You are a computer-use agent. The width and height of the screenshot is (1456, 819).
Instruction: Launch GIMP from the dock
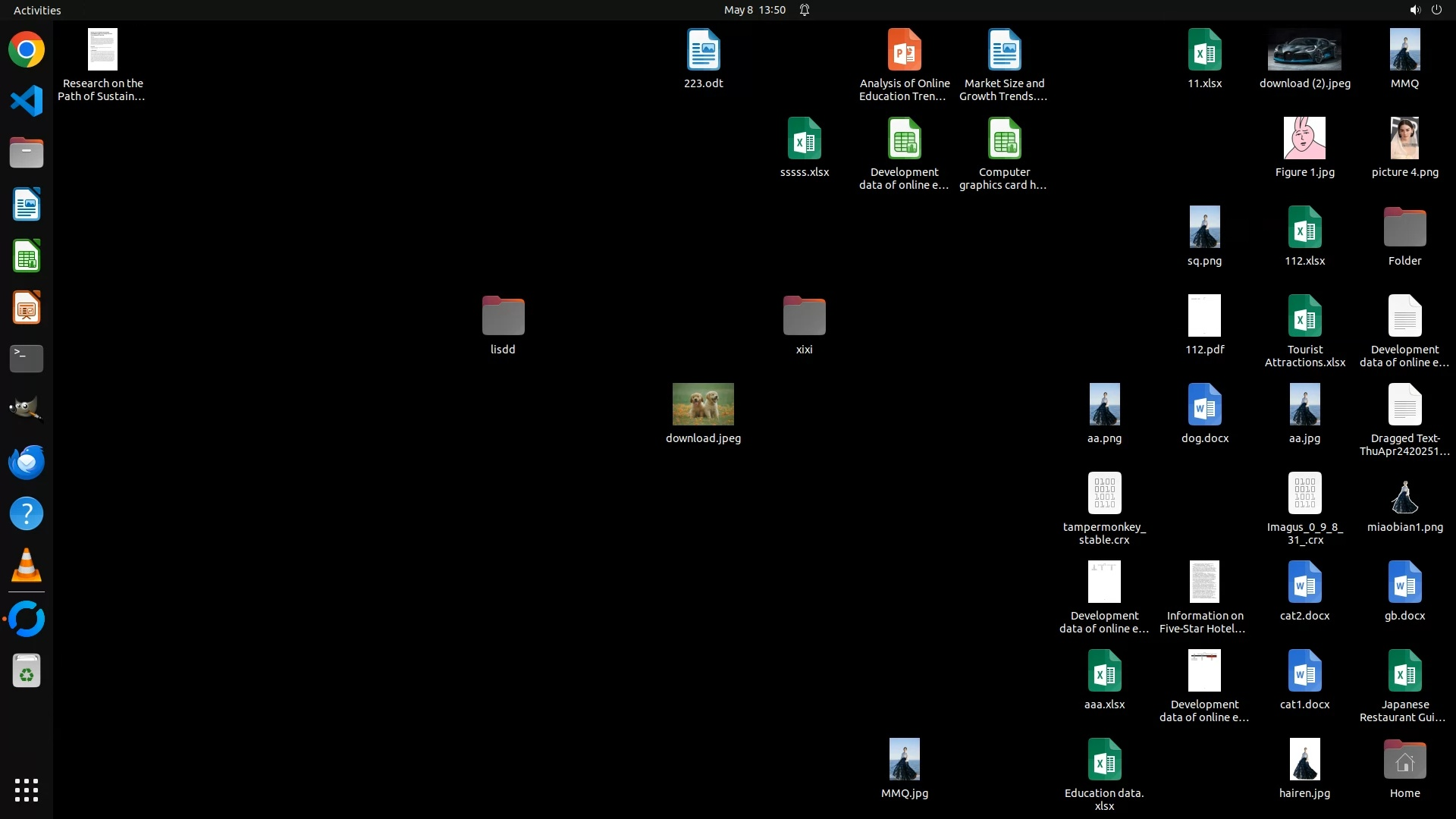click(27, 409)
